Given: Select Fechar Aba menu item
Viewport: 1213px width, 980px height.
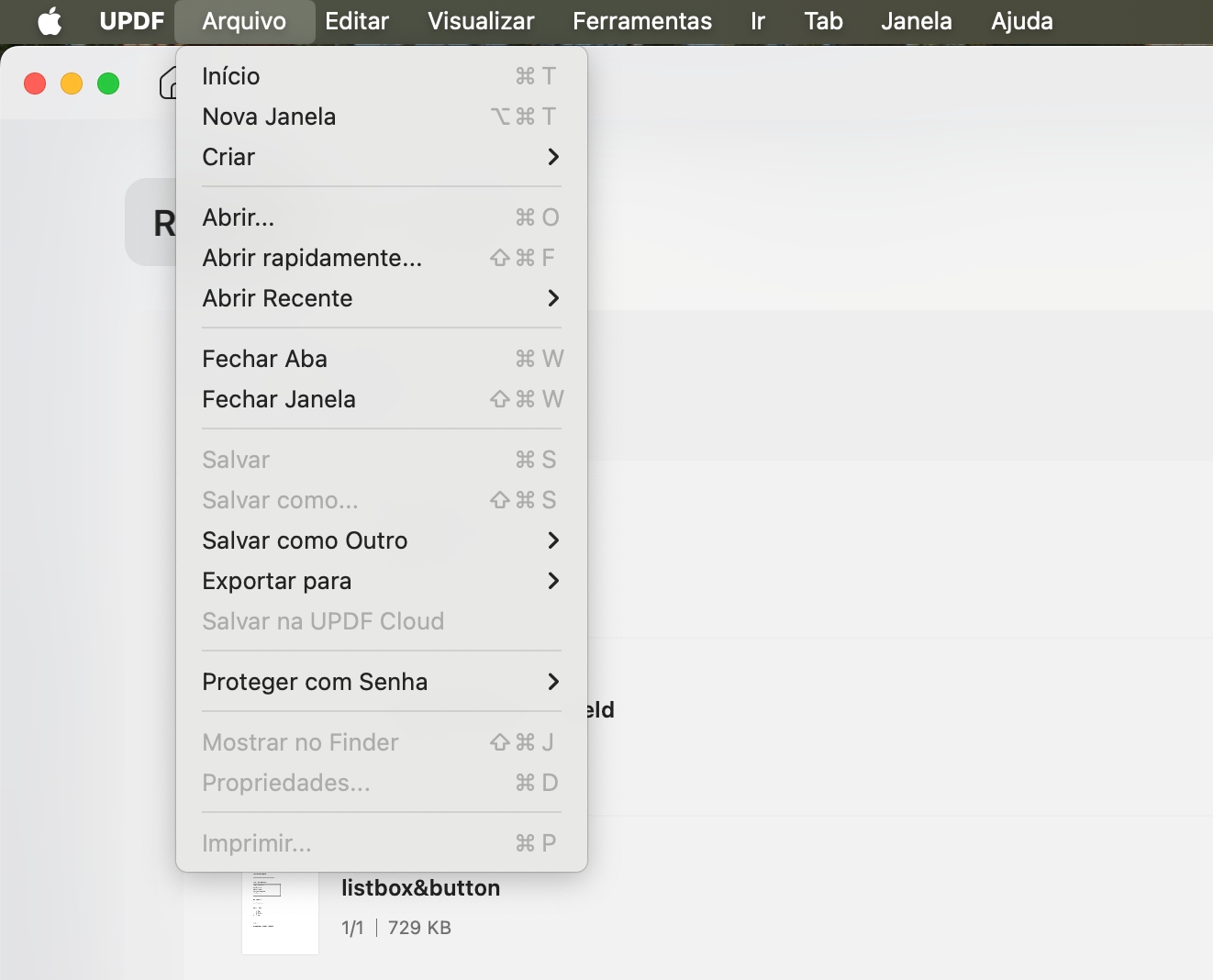Looking at the screenshot, I should 382,359.
